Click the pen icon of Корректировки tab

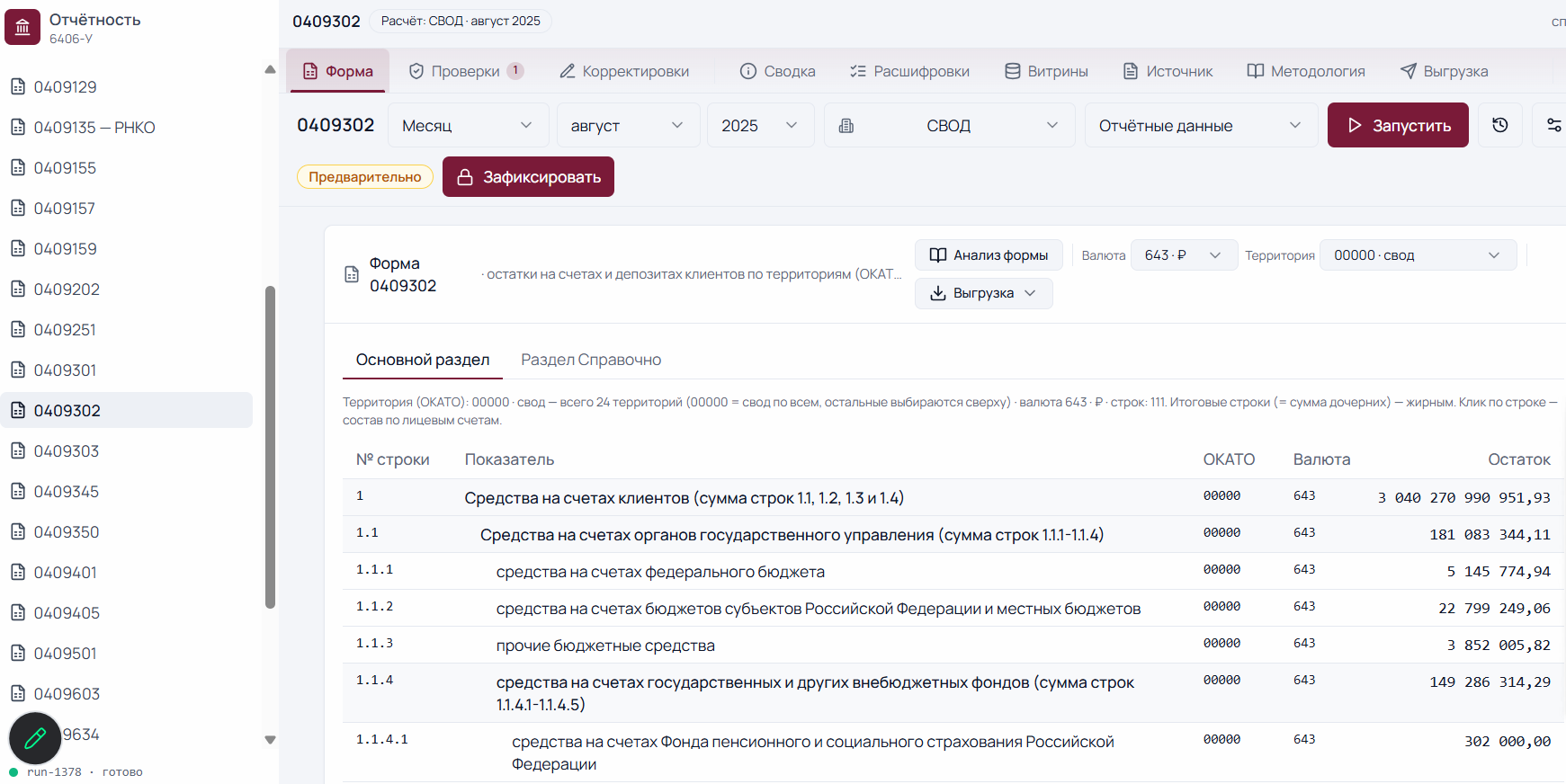tap(568, 71)
